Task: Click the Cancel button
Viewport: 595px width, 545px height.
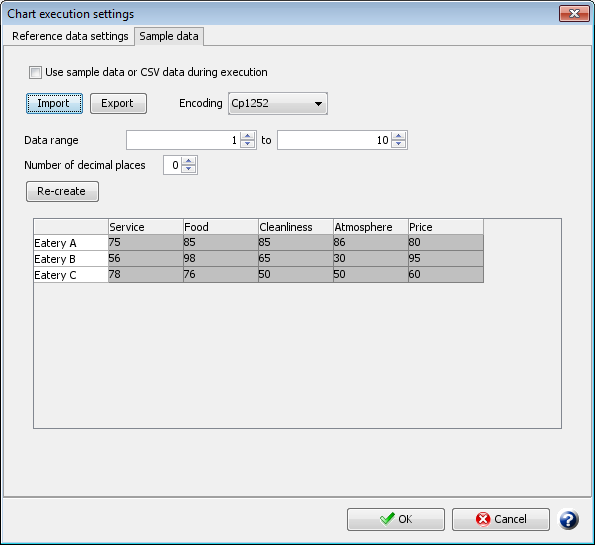Action: point(501,519)
